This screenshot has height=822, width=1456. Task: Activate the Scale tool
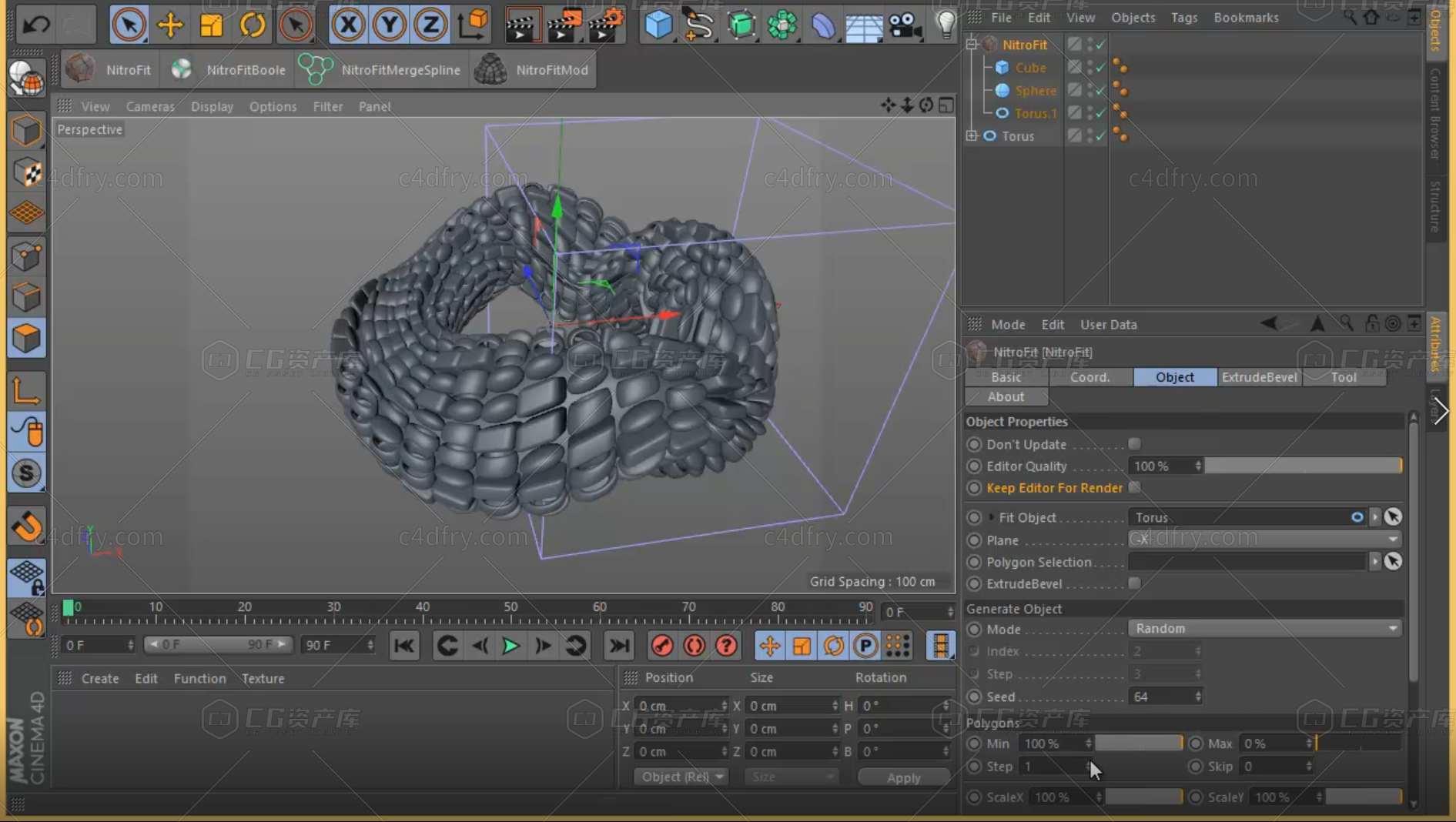tap(211, 25)
